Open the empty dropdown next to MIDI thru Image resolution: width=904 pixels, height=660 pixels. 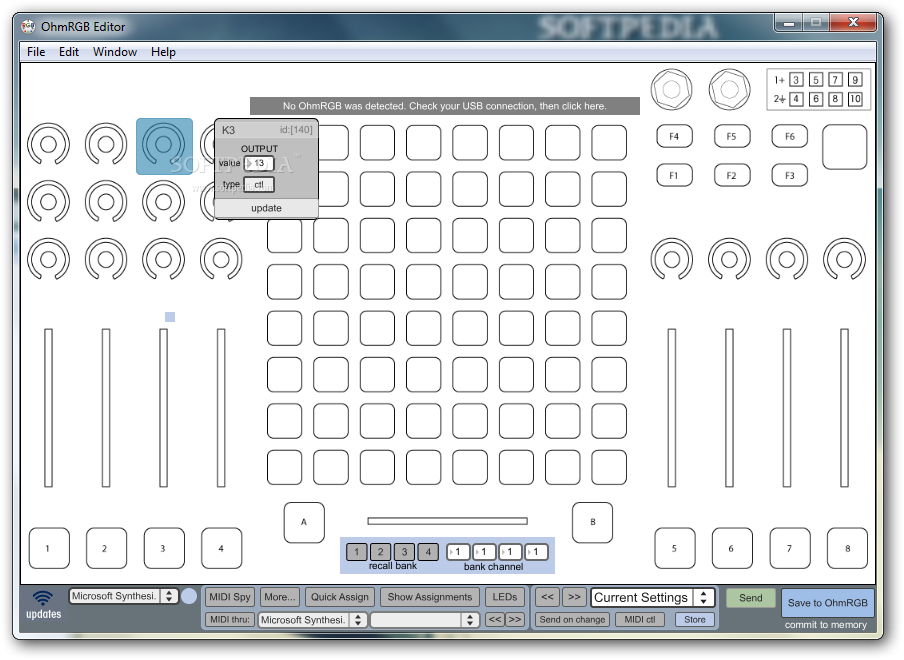click(424, 620)
